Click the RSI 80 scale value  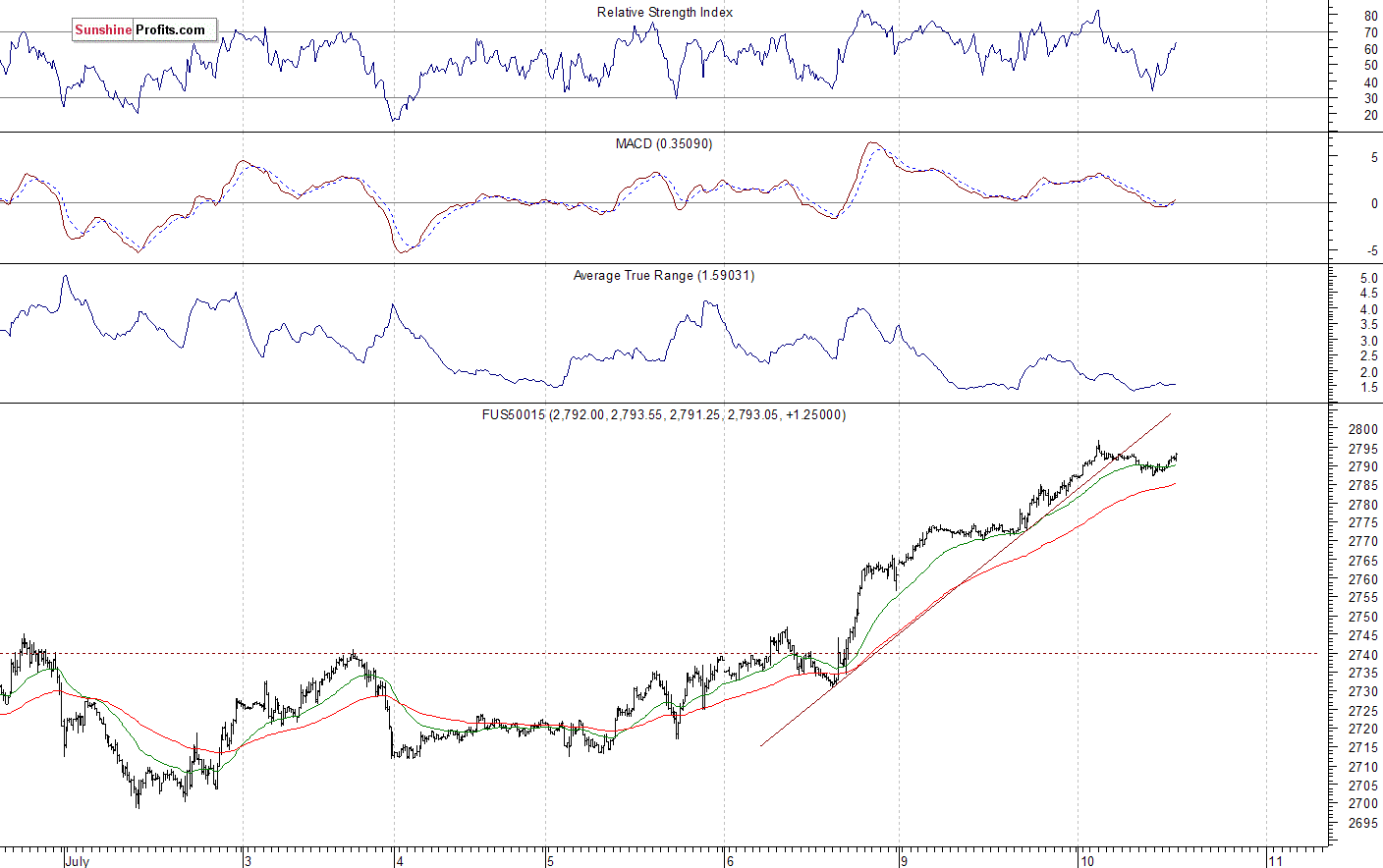1370,17
